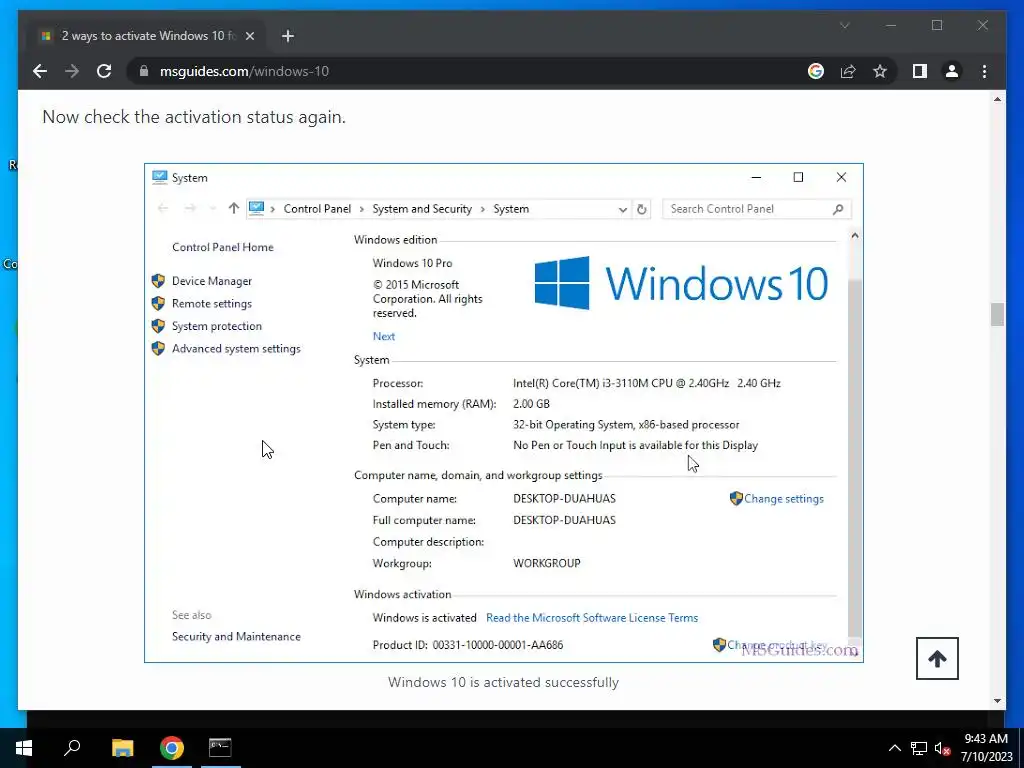Image resolution: width=1024 pixels, height=768 pixels.
Task: Open a new browser tab
Action: point(287,36)
